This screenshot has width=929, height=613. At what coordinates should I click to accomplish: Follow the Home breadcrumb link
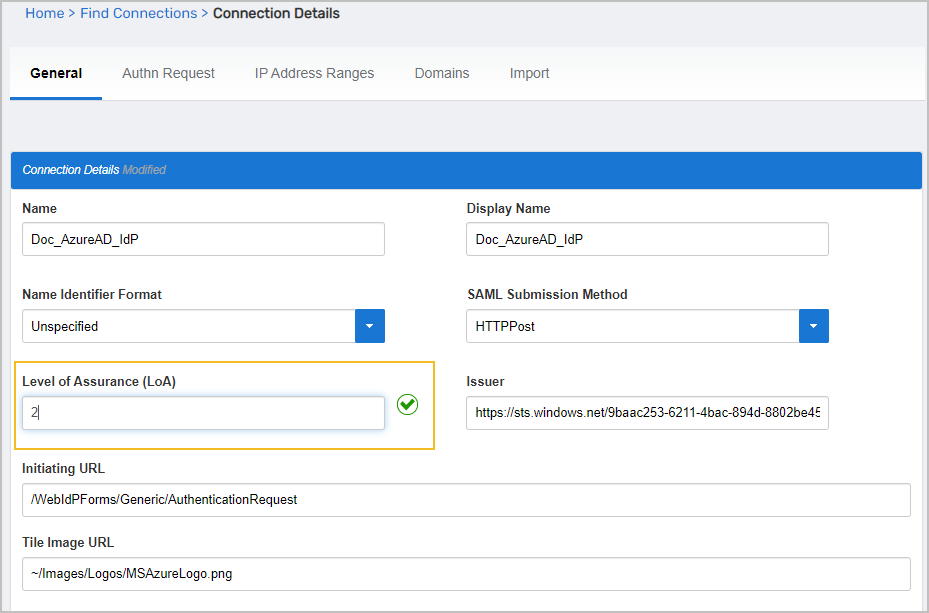(x=44, y=13)
